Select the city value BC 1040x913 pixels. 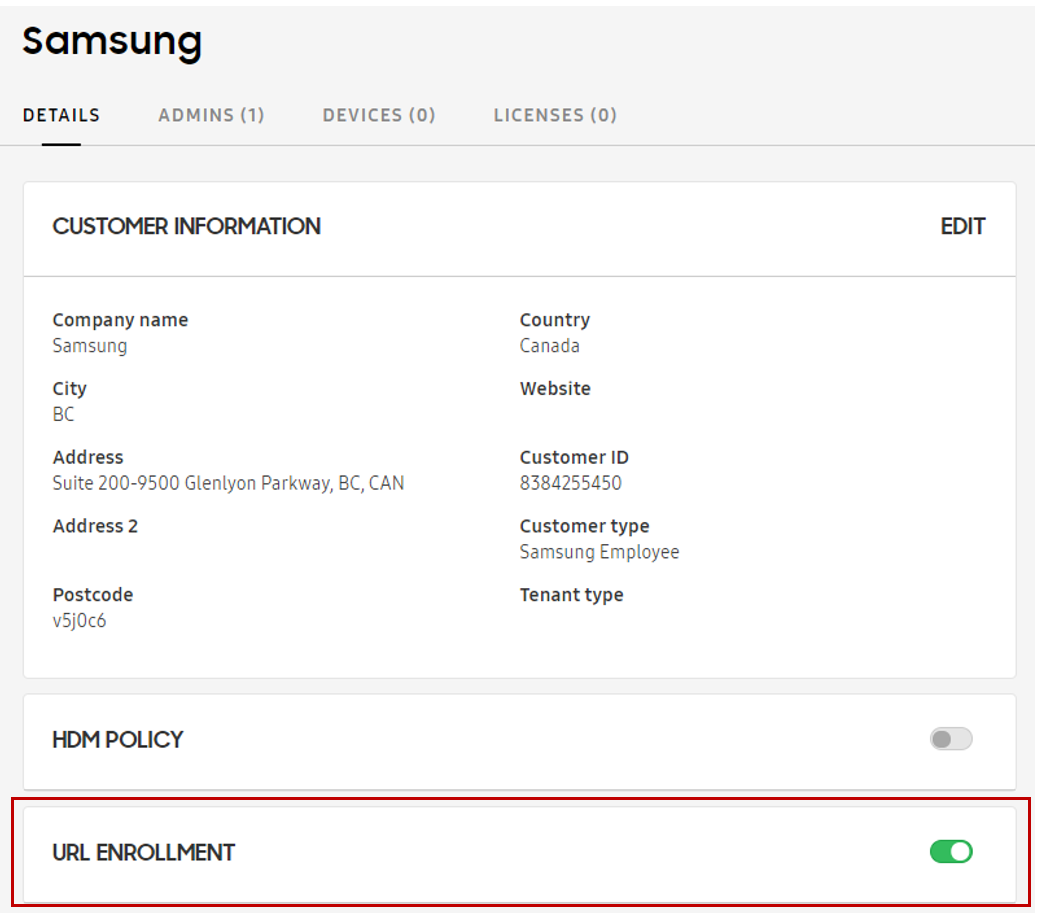63,414
